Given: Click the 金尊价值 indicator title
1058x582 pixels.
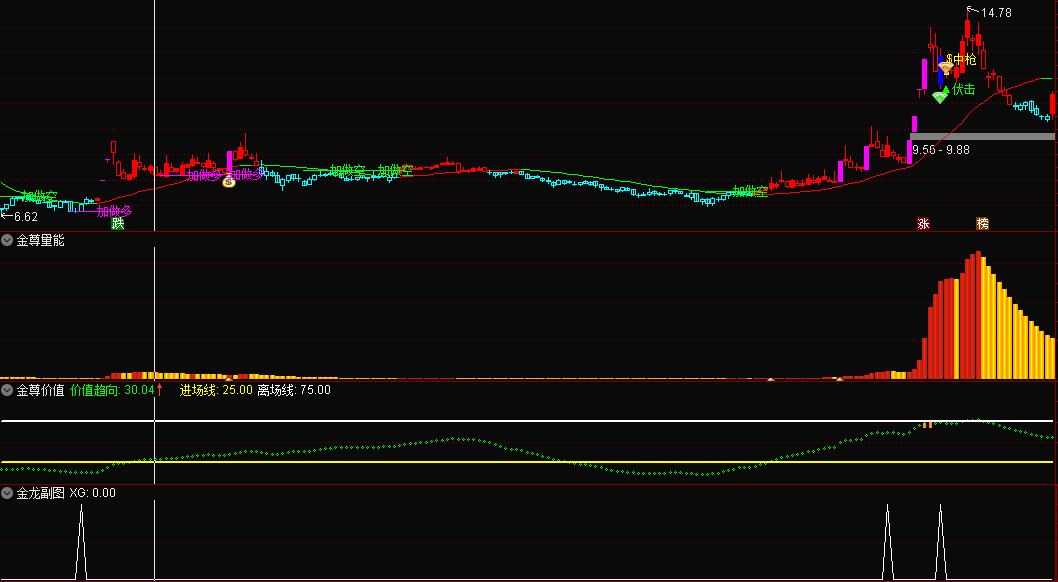Looking at the screenshot, I should pos(40,389).
